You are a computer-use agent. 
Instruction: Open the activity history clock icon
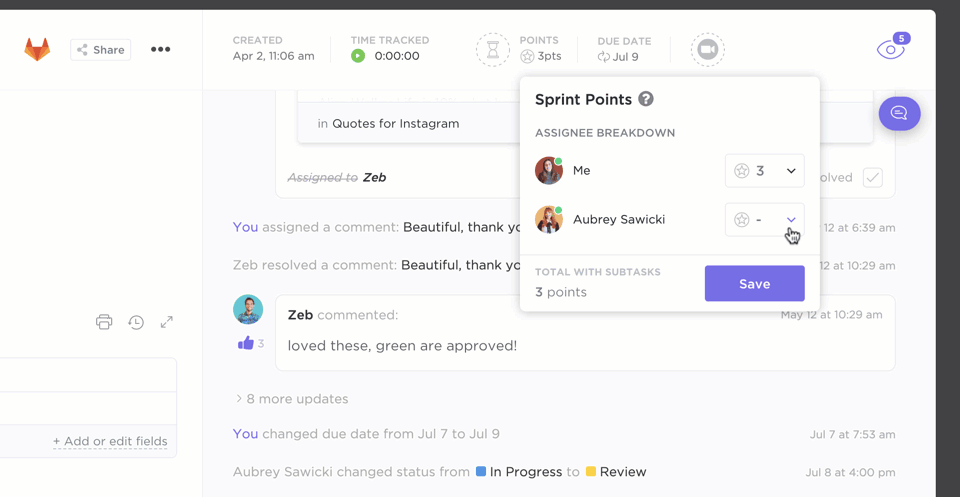pyautogui.click(x=136, y=322)
